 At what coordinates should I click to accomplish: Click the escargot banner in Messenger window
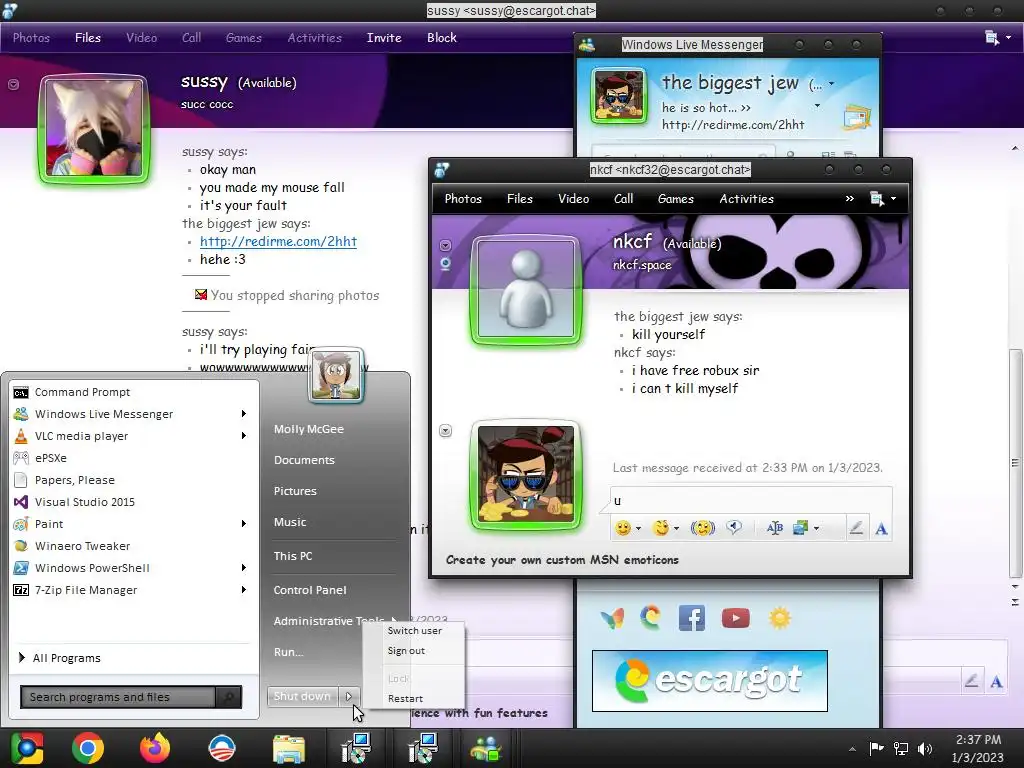tap(710, 680)
